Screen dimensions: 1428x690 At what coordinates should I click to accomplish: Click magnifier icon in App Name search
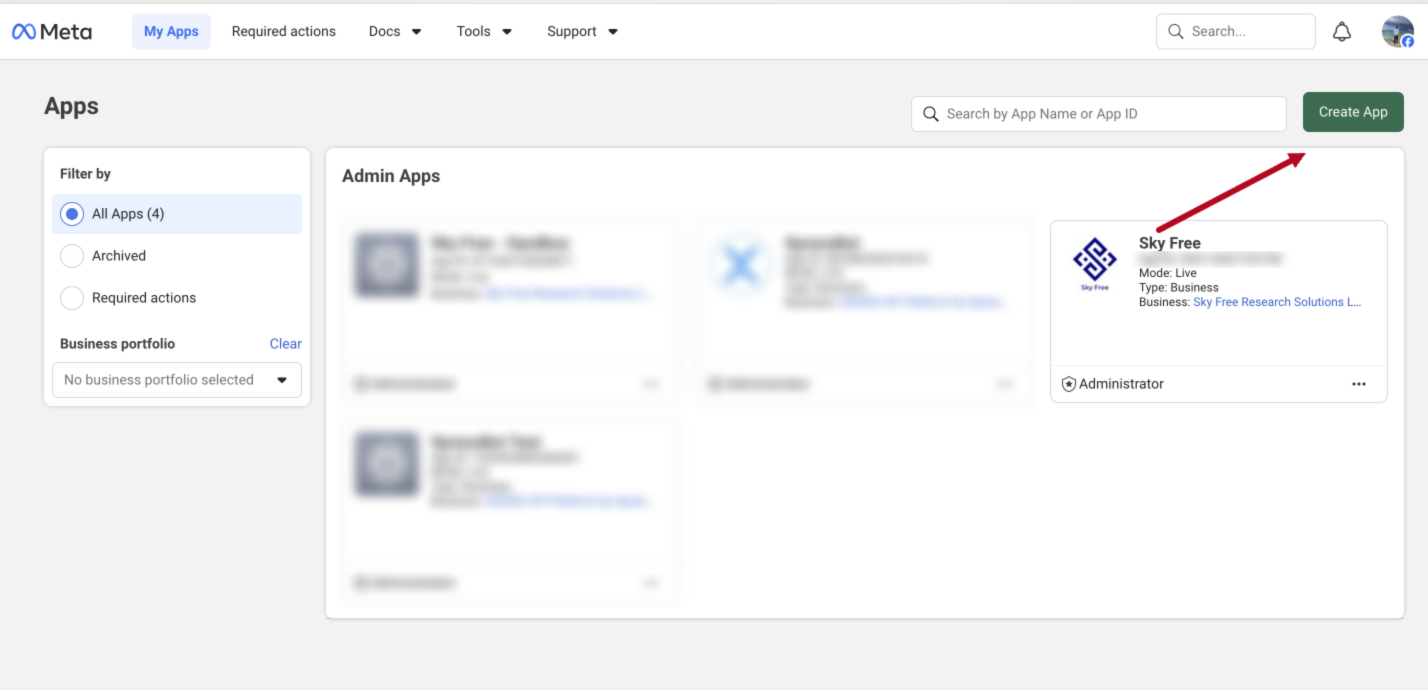point(930,114)
